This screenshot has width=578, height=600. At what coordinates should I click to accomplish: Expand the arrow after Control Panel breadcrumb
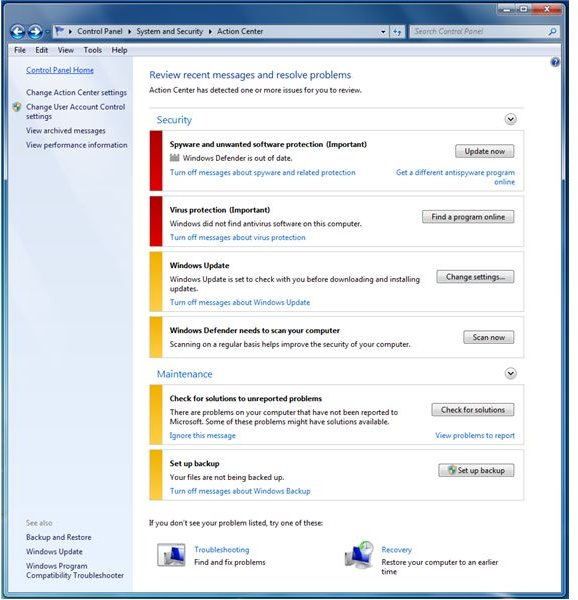129,32
